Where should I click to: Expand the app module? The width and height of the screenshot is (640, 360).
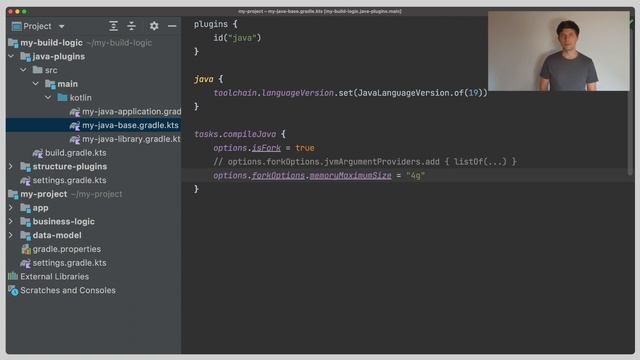tap(11, 208)
